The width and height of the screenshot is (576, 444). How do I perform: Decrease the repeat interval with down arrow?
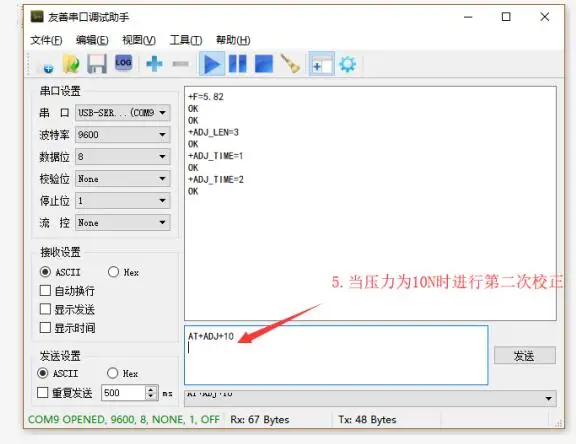coord(151,396)
